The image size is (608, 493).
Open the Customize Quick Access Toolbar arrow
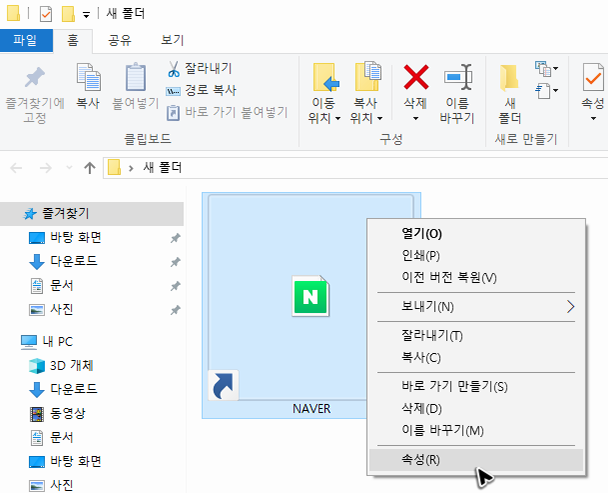(86, 16)
